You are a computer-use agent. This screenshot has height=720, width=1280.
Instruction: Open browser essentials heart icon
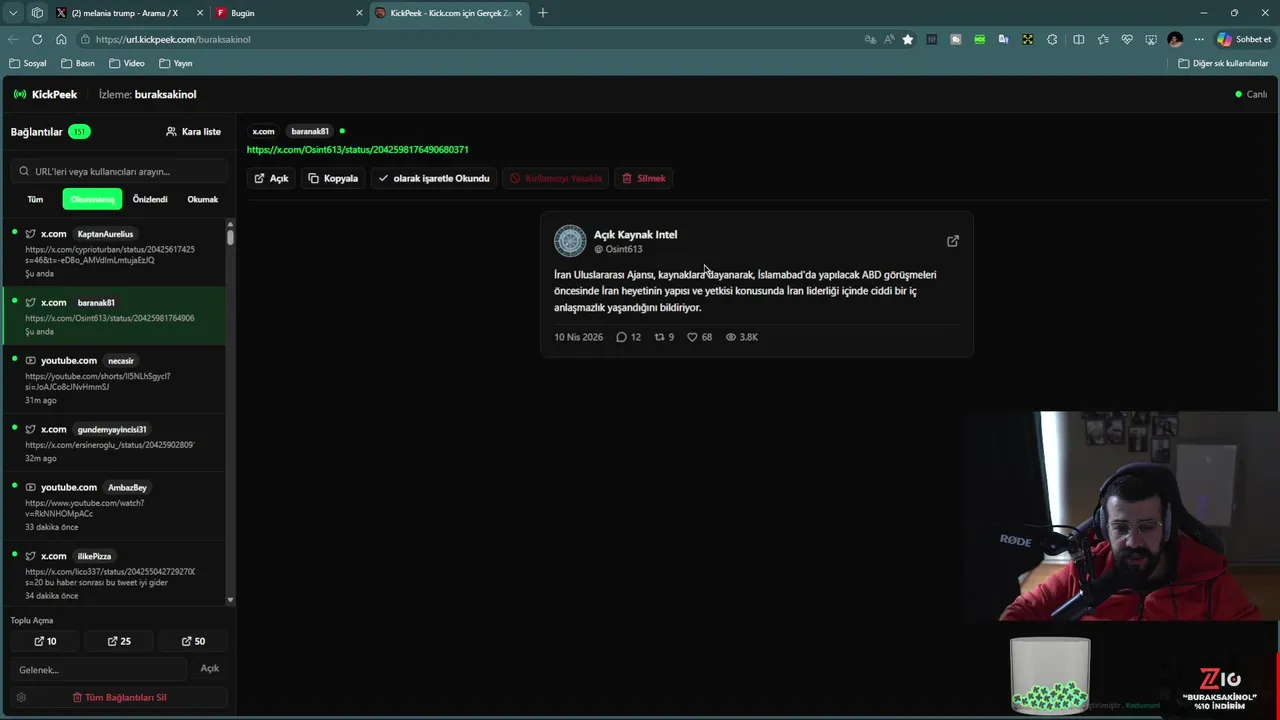pyautogui.click(x=1127, y=39)
